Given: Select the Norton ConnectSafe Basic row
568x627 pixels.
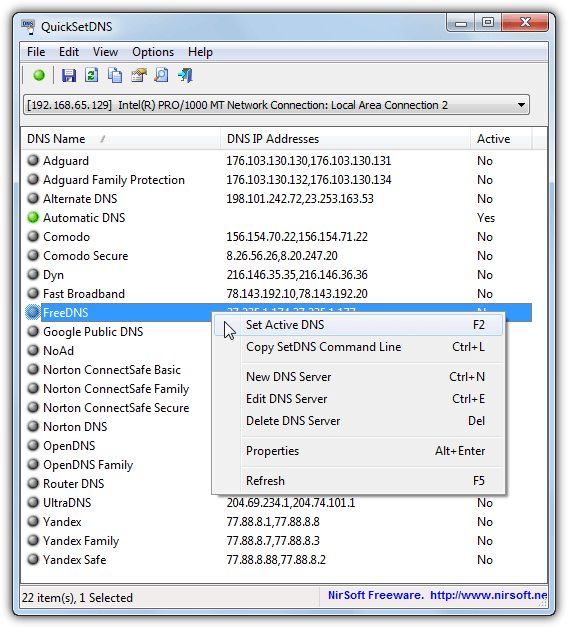Looking at the screenshot, I should [112, 370].
